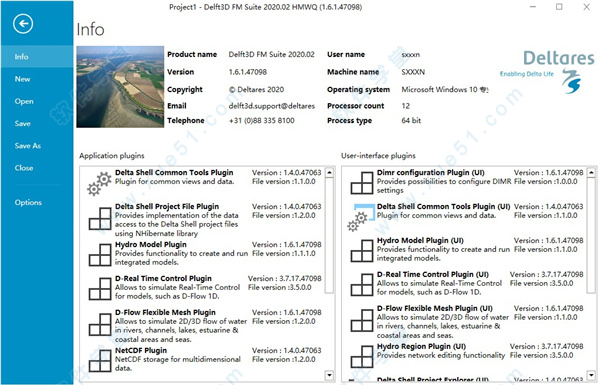The image size is (600, 385).
Task: Click the D-Flow Flexible Mesh Plugin (UI) icon
Action: [362, 320]
